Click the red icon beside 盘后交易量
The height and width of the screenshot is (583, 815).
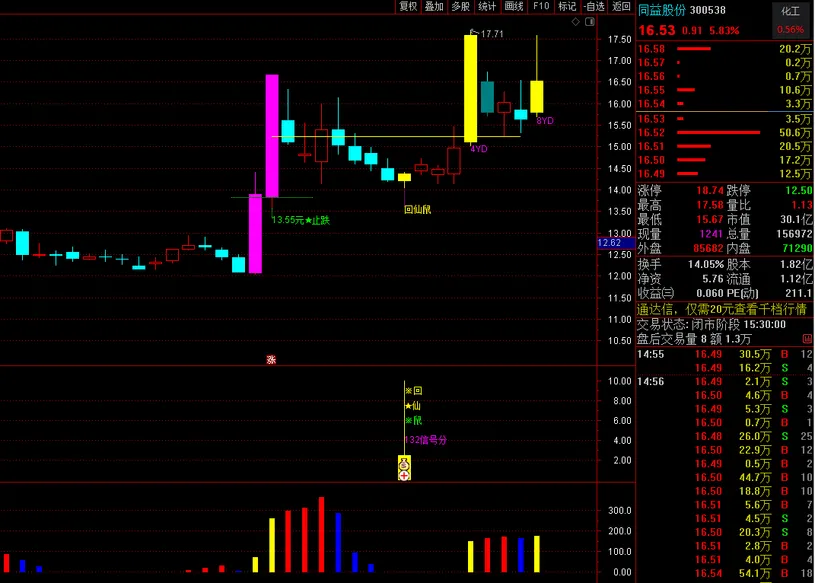point(808,339)
